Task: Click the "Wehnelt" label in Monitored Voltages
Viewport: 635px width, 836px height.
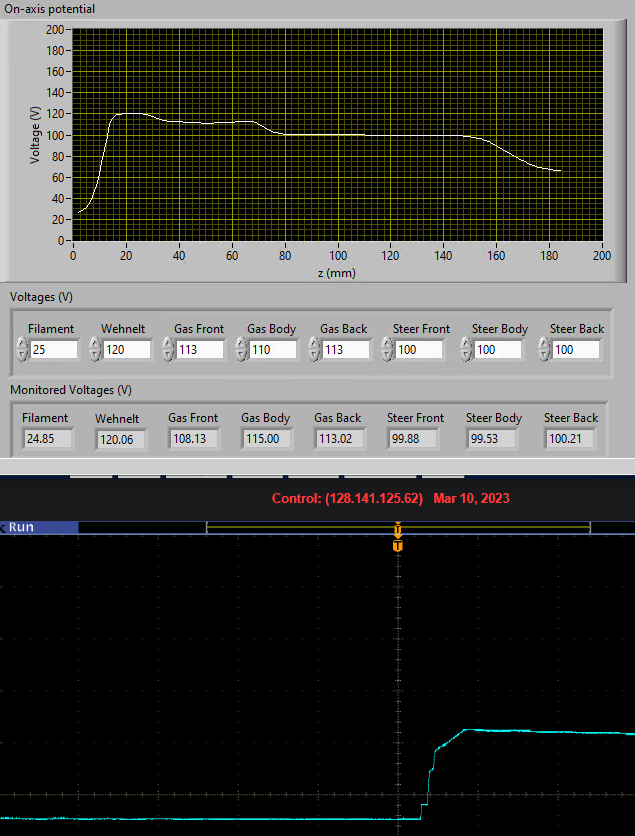Action: (117, 419)
